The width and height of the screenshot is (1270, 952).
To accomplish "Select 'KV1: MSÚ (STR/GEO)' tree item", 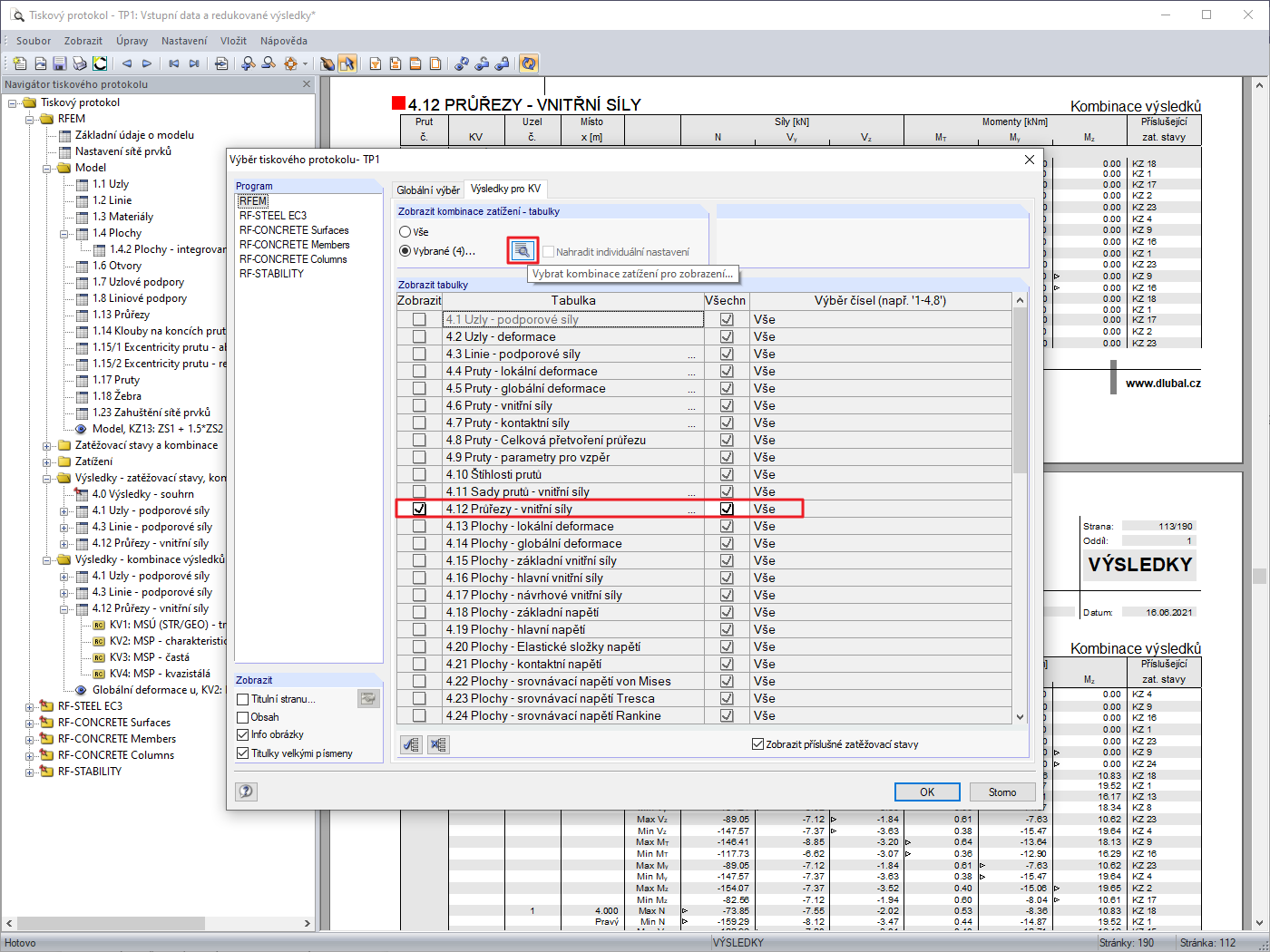I will tap(168, 625).
